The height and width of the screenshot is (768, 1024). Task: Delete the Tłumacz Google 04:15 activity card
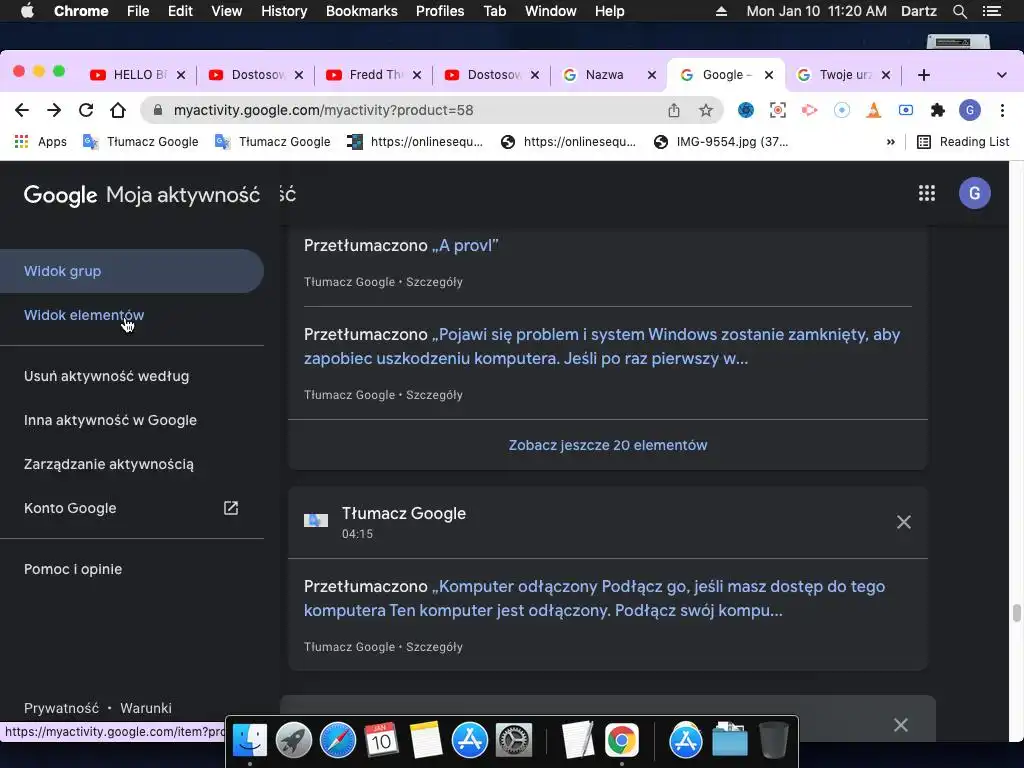click(x=904, y=522)
